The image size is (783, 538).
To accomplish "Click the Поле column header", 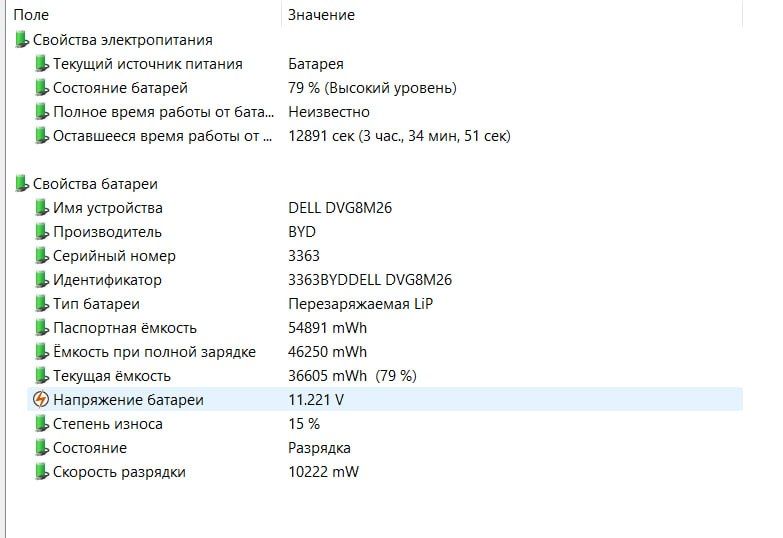I will tap(31, 15).
